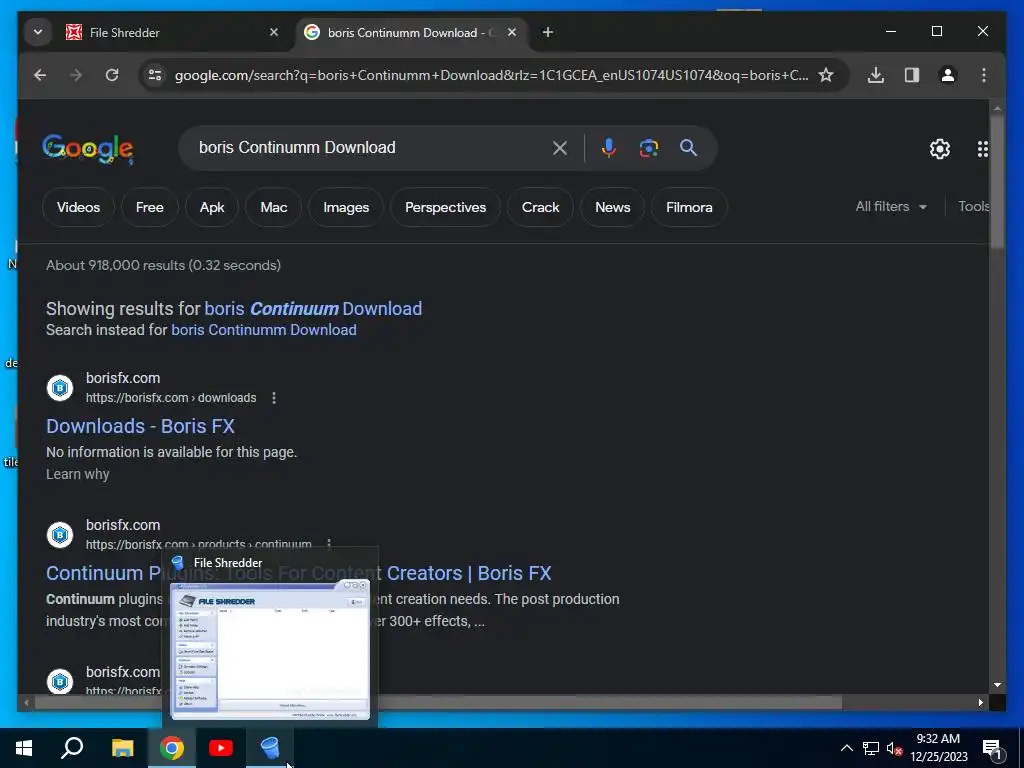Open notification center icon
The width and height of the screenshot is (1024, 768).
coord(992,749)
